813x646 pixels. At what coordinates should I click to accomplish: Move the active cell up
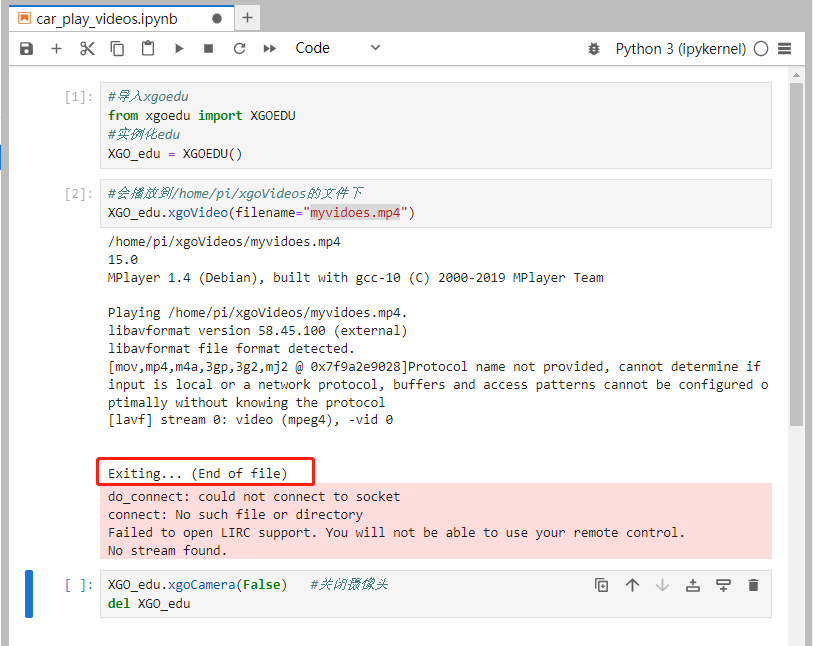[x=632, y=585]
